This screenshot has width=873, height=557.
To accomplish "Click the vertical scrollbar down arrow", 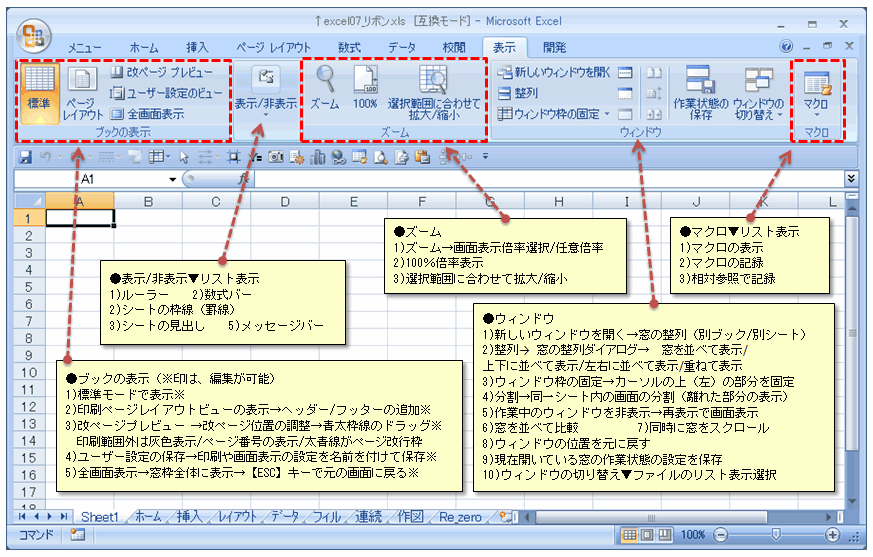I will point(852,501).
